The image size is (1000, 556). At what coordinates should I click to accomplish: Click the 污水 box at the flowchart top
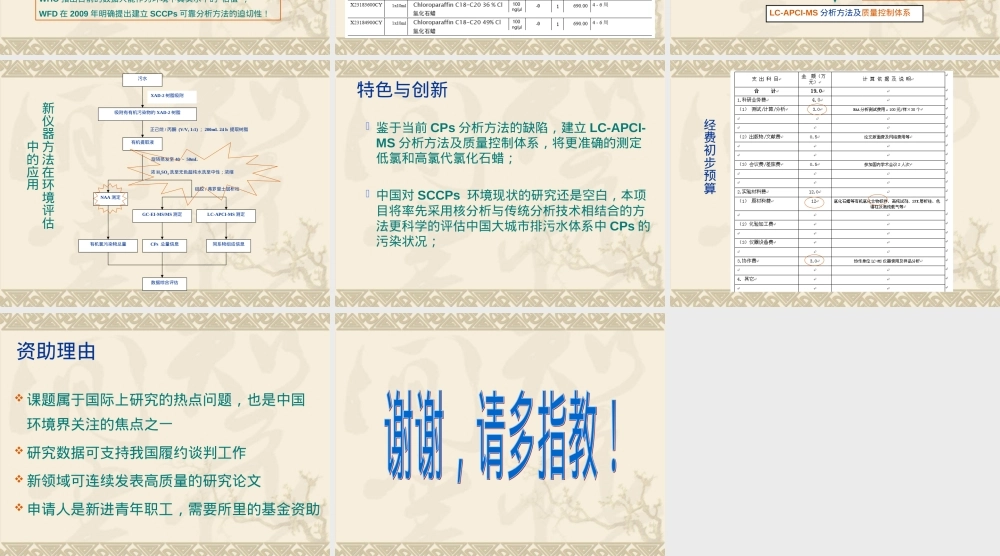point(142,80)
